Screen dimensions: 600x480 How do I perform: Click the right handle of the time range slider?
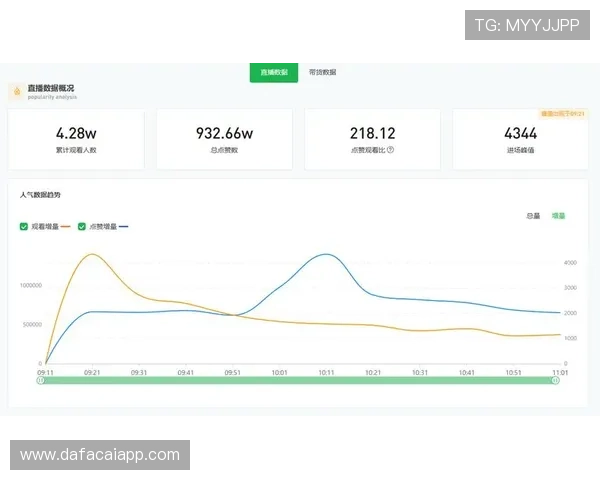(x=555, y=380)
